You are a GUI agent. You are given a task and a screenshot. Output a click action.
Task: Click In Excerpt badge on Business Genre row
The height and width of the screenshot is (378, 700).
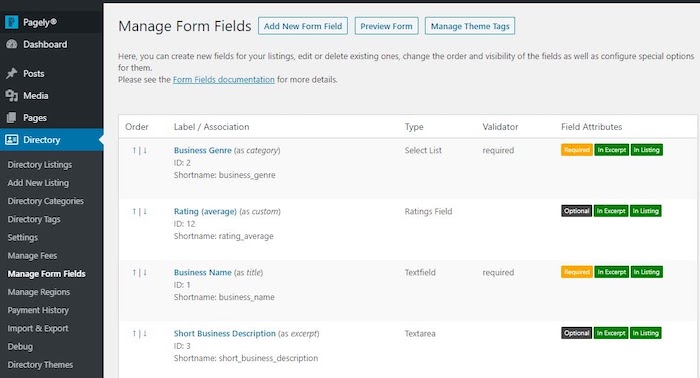(x=612, y=150)
